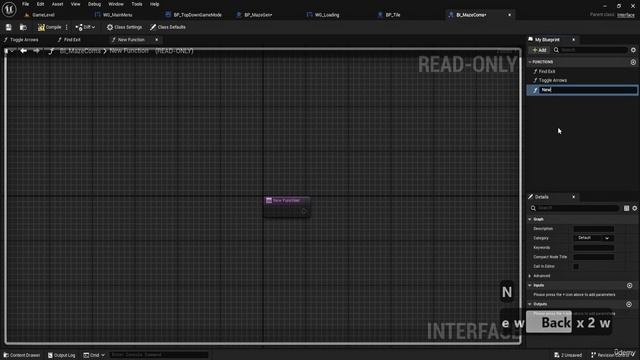Close the BI_MazeComs tab
640x360 pixels.
509,15
